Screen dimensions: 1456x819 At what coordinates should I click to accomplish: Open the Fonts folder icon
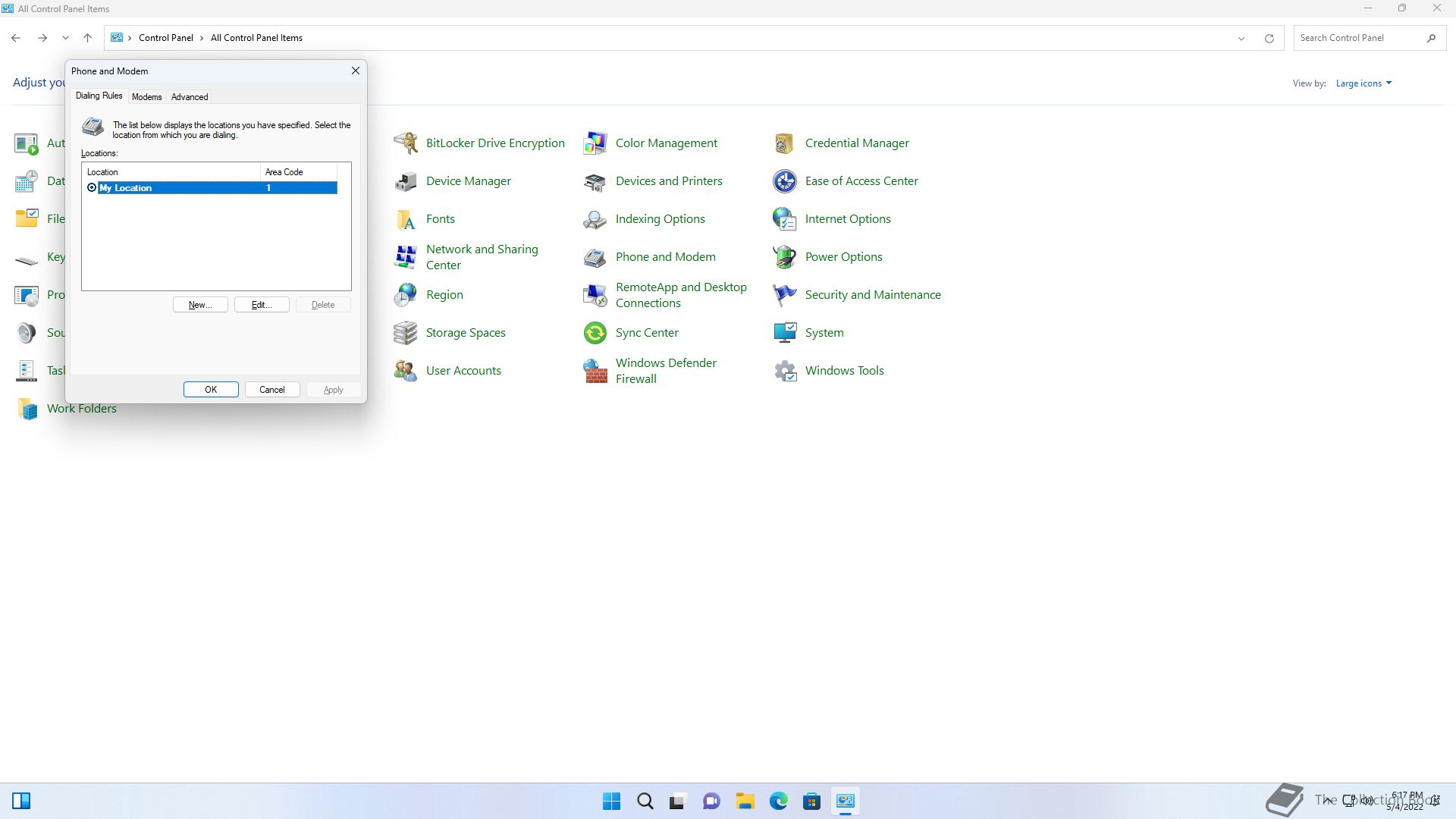pos(406,218)
